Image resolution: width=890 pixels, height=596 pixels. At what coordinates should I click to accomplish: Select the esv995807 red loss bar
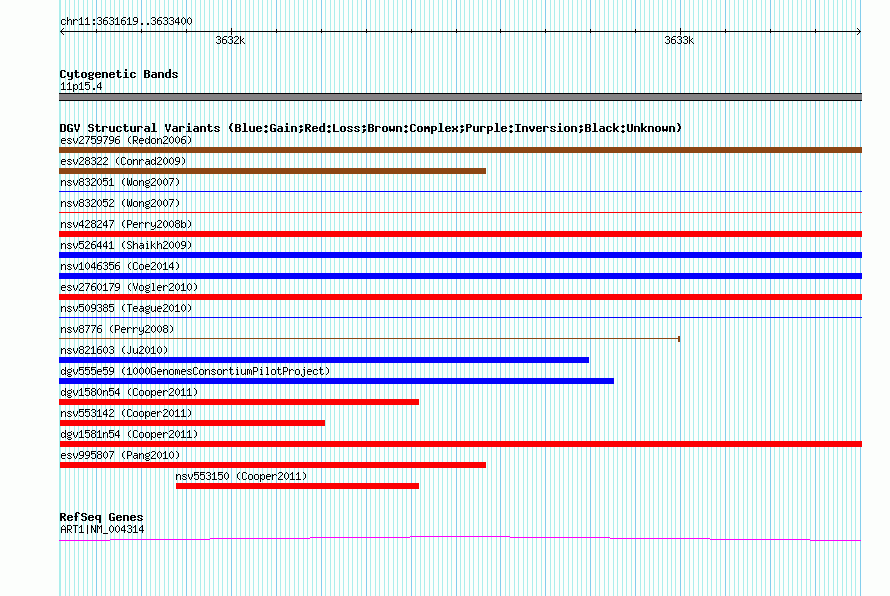[x=272, y=465]
